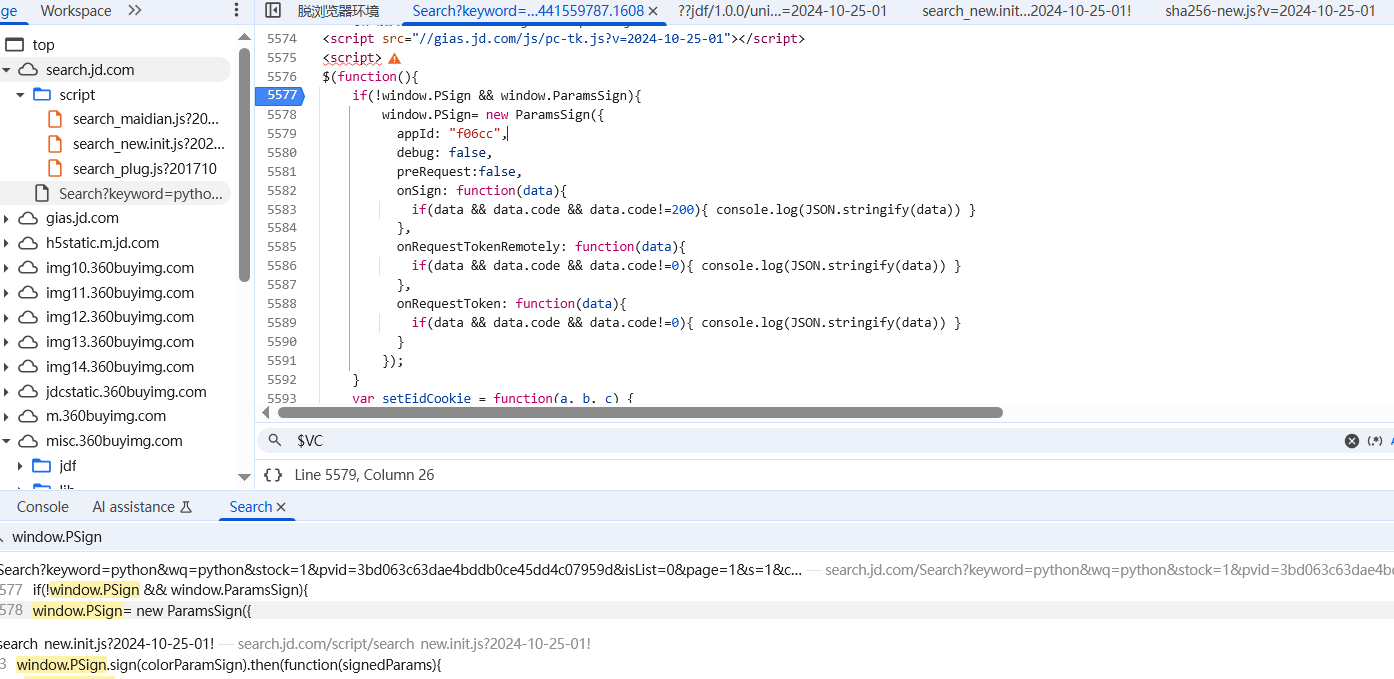Viewport: 1394px width, 679px height.
Task: Clear the $VC find-in-file text
Action: click(x=1351, y=441)
